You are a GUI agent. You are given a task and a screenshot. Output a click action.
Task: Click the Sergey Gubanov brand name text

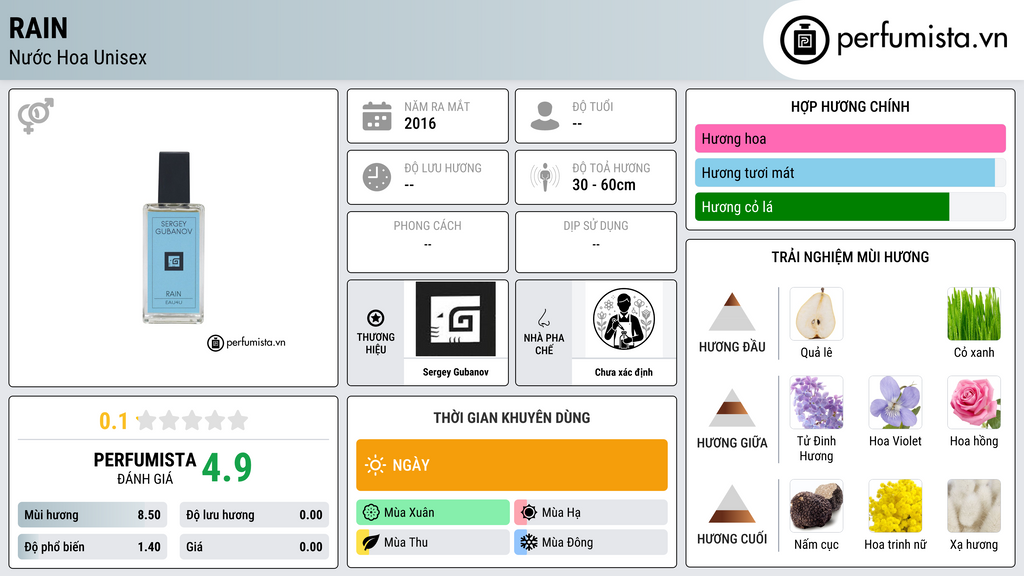(x=456, y=372)
